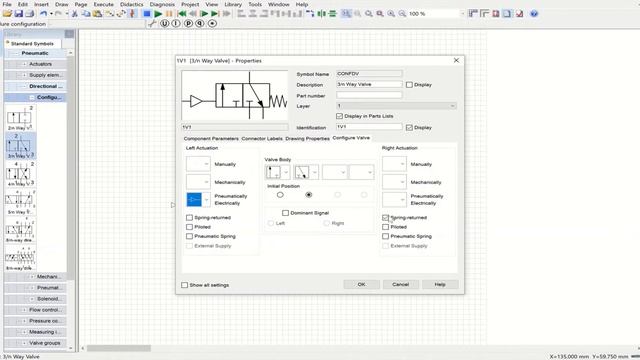Switch to Connector Labels tab
640x360 pixels.
pos(262,138)
